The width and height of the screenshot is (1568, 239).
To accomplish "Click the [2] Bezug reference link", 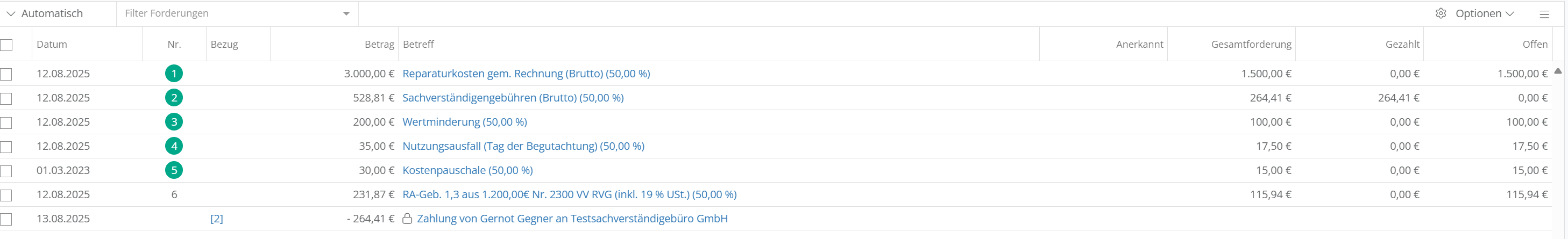I will [x=217, y=219].
